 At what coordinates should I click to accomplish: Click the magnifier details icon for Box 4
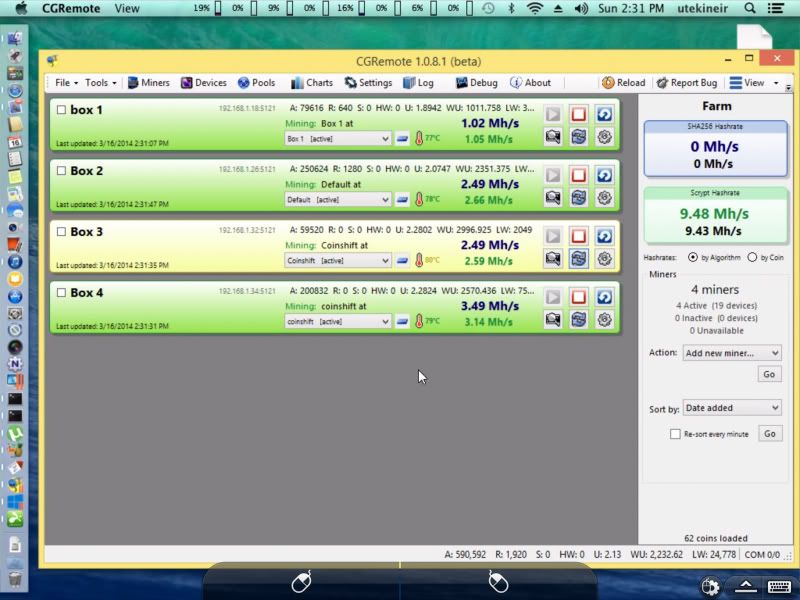click(x=552, y=320)
